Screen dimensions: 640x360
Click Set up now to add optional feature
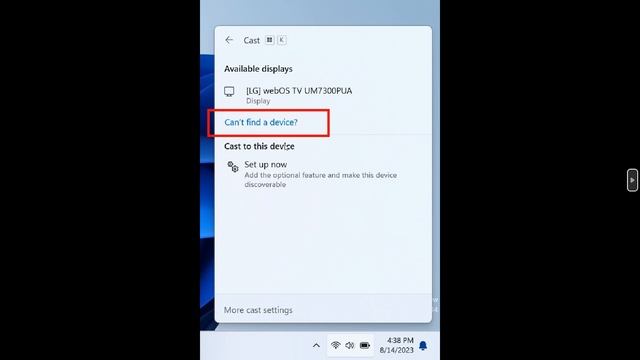click(x=322, y=174)
